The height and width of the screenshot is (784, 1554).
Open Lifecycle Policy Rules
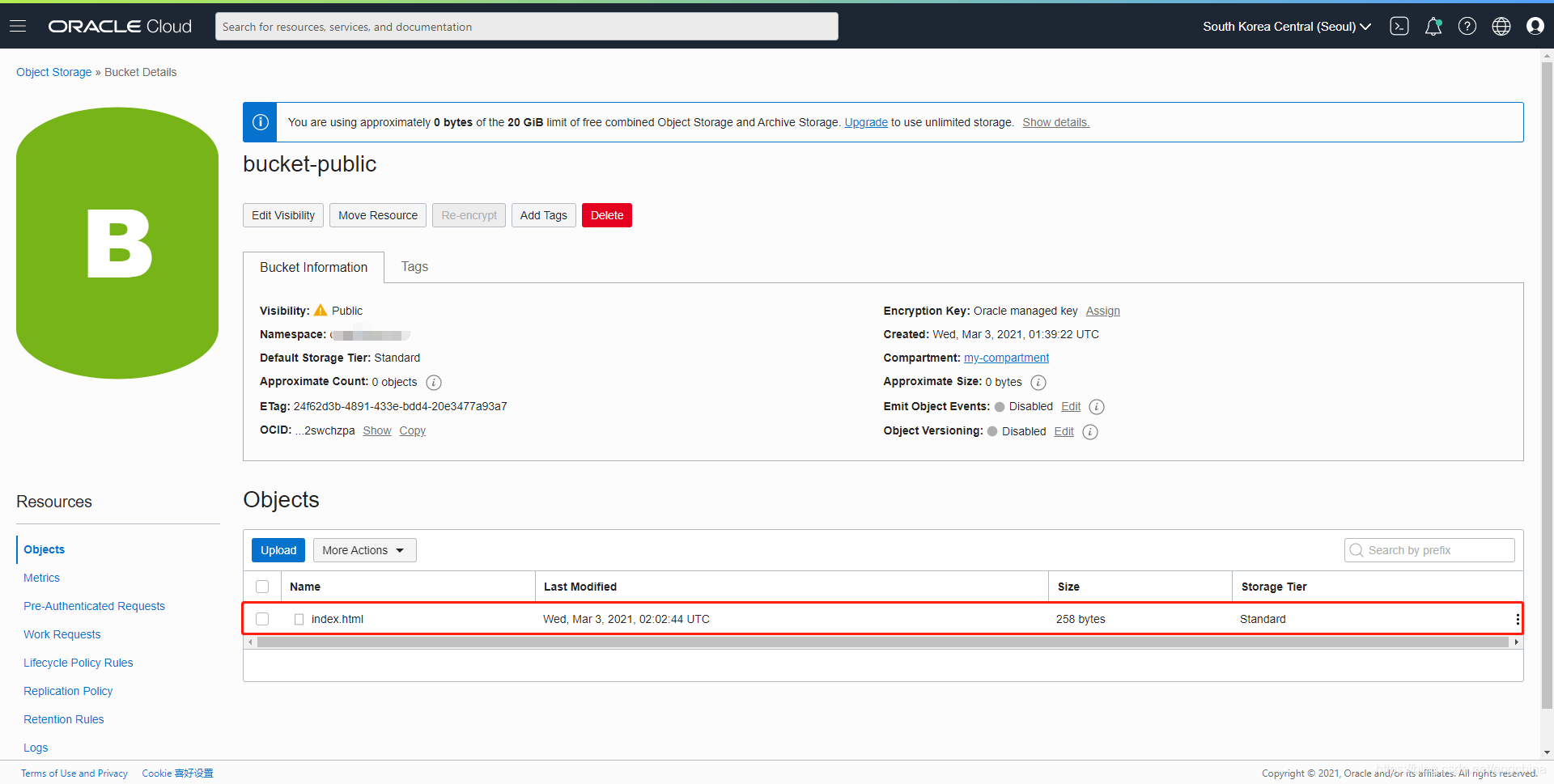pyautogui.click(x=78, y=663)
